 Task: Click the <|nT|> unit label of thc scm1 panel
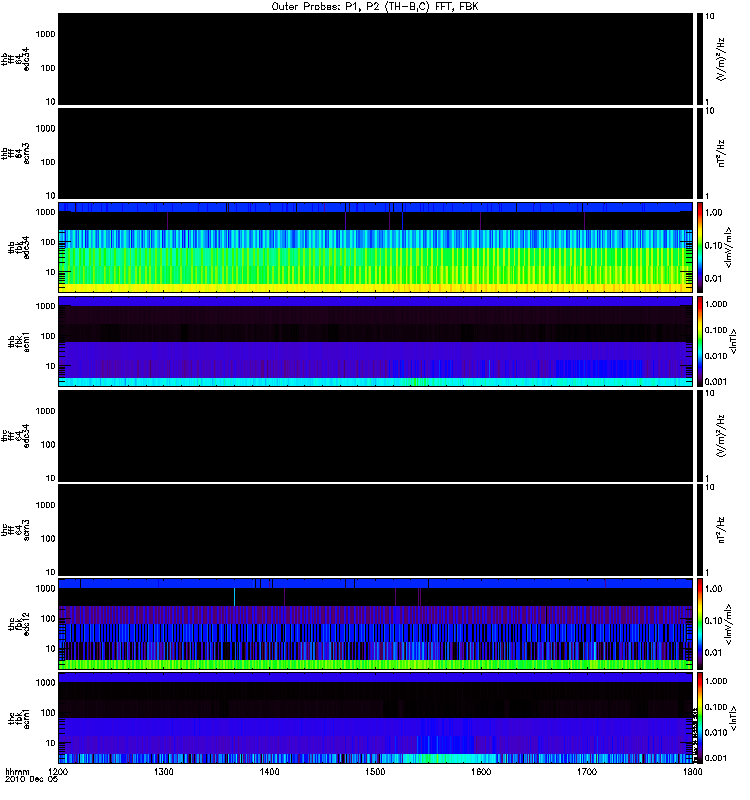(733, 718)
